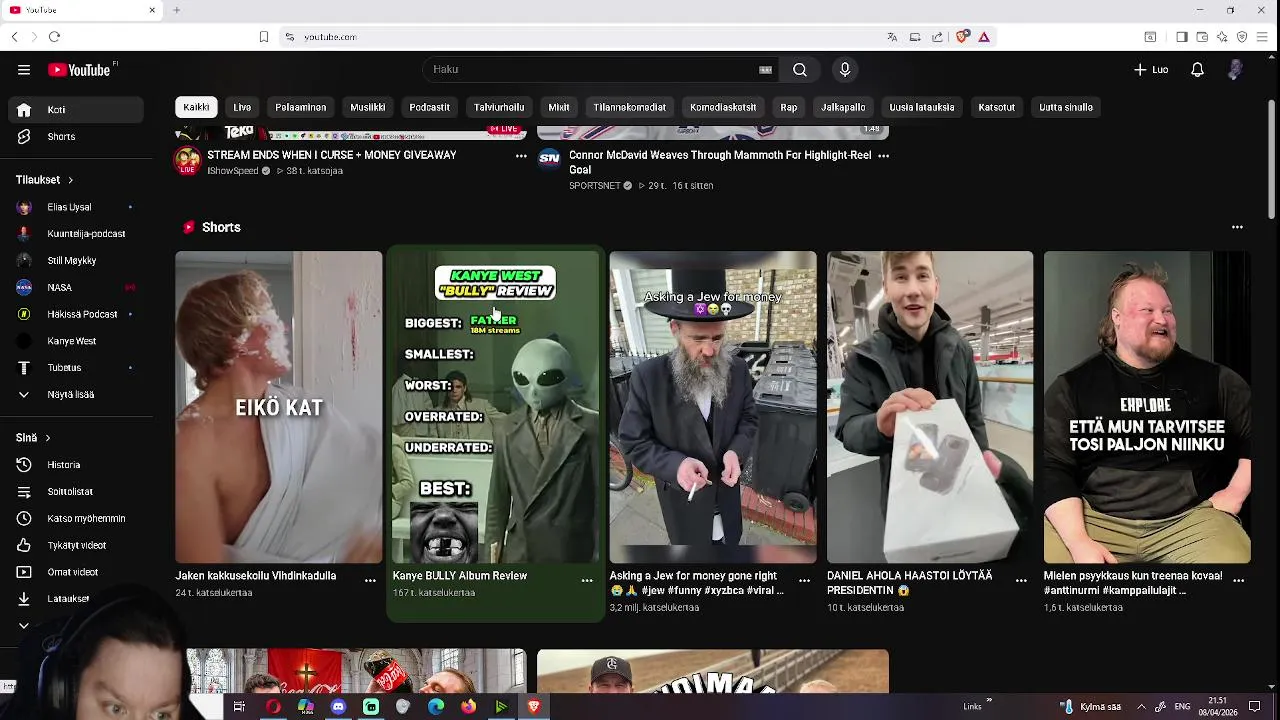
Task: Click the Brave Shields lion icon
Action: [962, 37]
